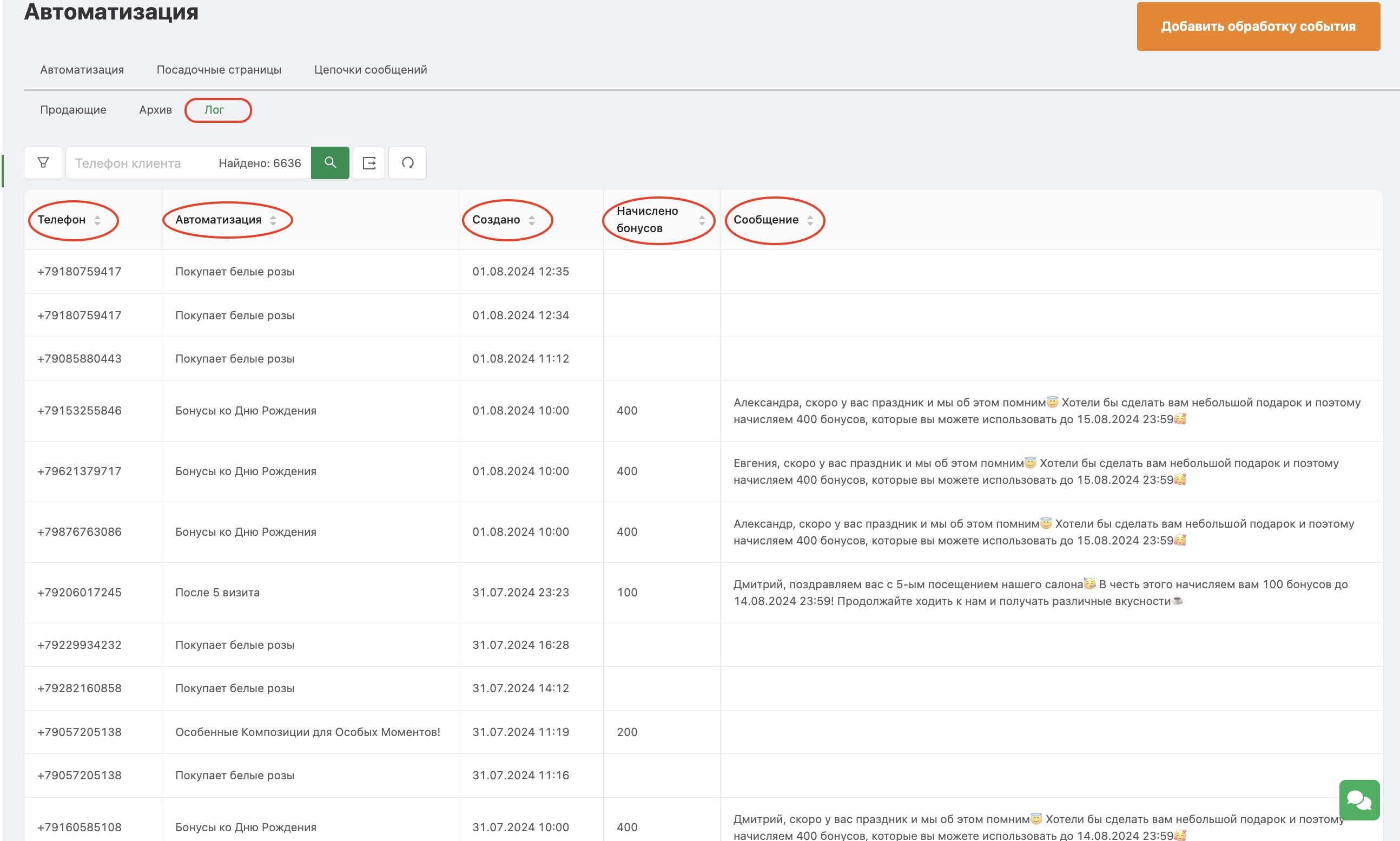Open the Посадочные страницы tab

point(219,70)
